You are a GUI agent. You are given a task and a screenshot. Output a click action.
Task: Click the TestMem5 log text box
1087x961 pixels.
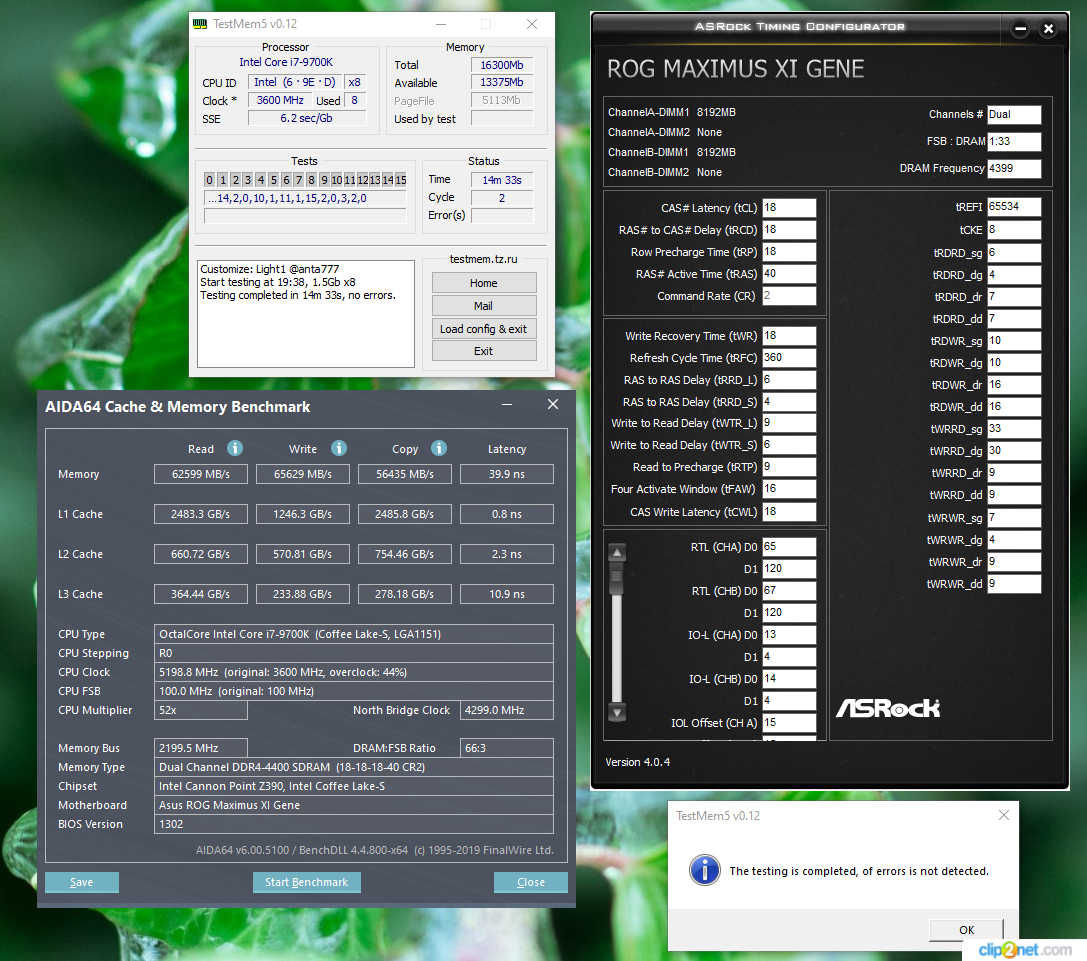[x=306, y=314]
